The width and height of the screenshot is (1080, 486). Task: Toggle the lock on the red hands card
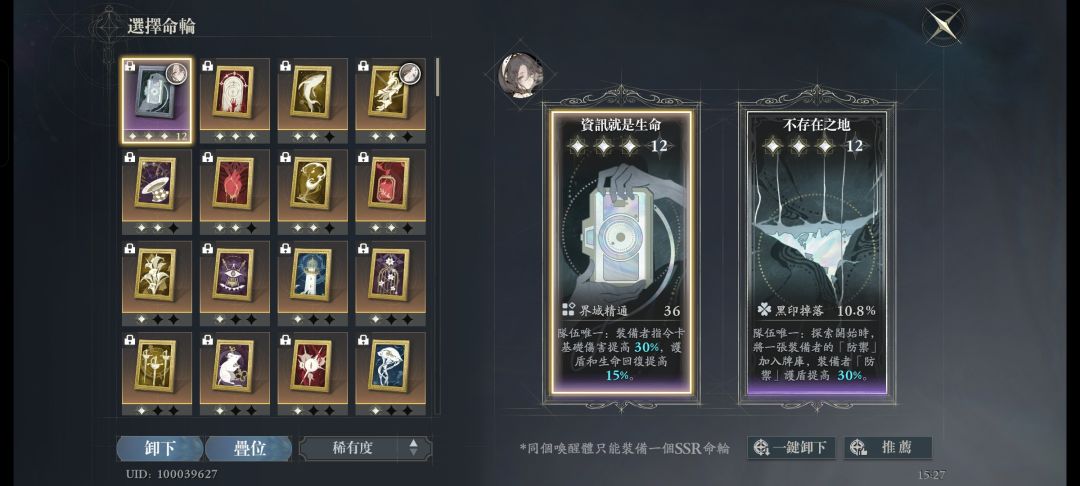coord(207,66)
